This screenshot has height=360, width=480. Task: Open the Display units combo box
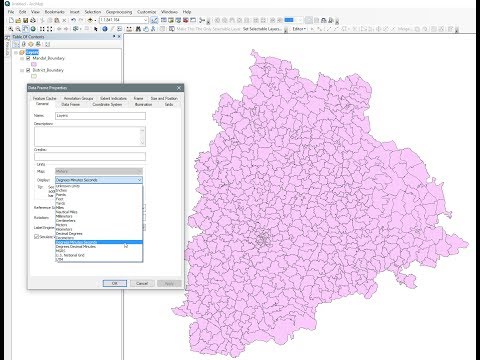[x=99, y=180]
